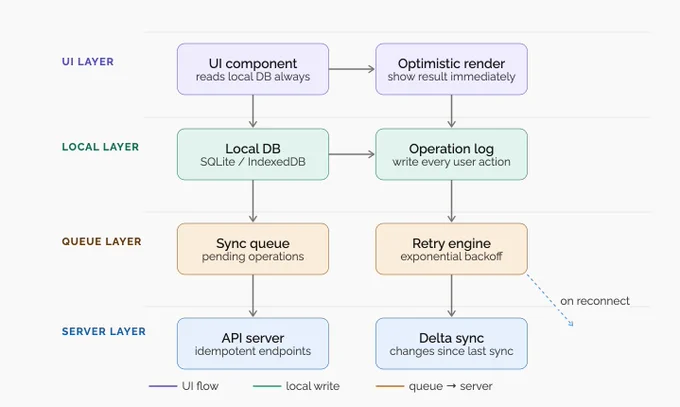Image resolution: width=680 pixels, height=407 pixels.
Task: Select the API server node
Action: click(x=253, y=344)
